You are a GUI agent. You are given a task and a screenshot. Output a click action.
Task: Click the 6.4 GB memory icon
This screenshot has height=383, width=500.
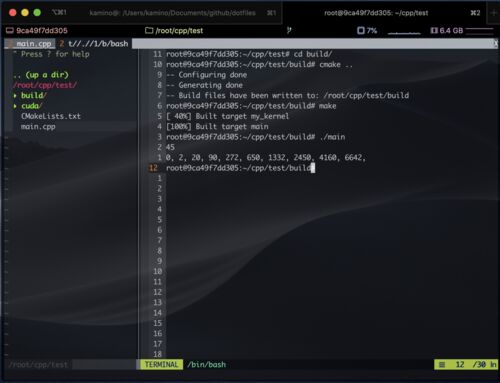point(434,31)
